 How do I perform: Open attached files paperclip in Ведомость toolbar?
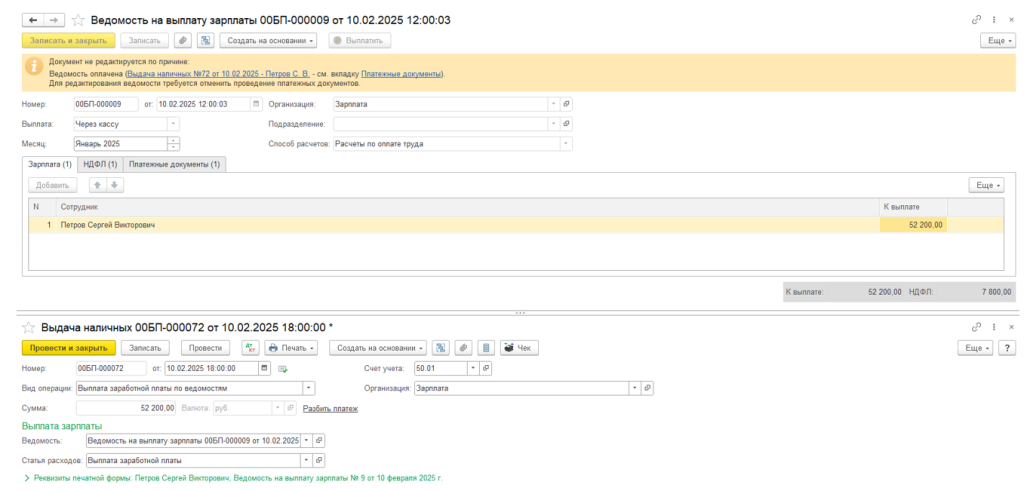pyautogui.click(x=184, y=40)
